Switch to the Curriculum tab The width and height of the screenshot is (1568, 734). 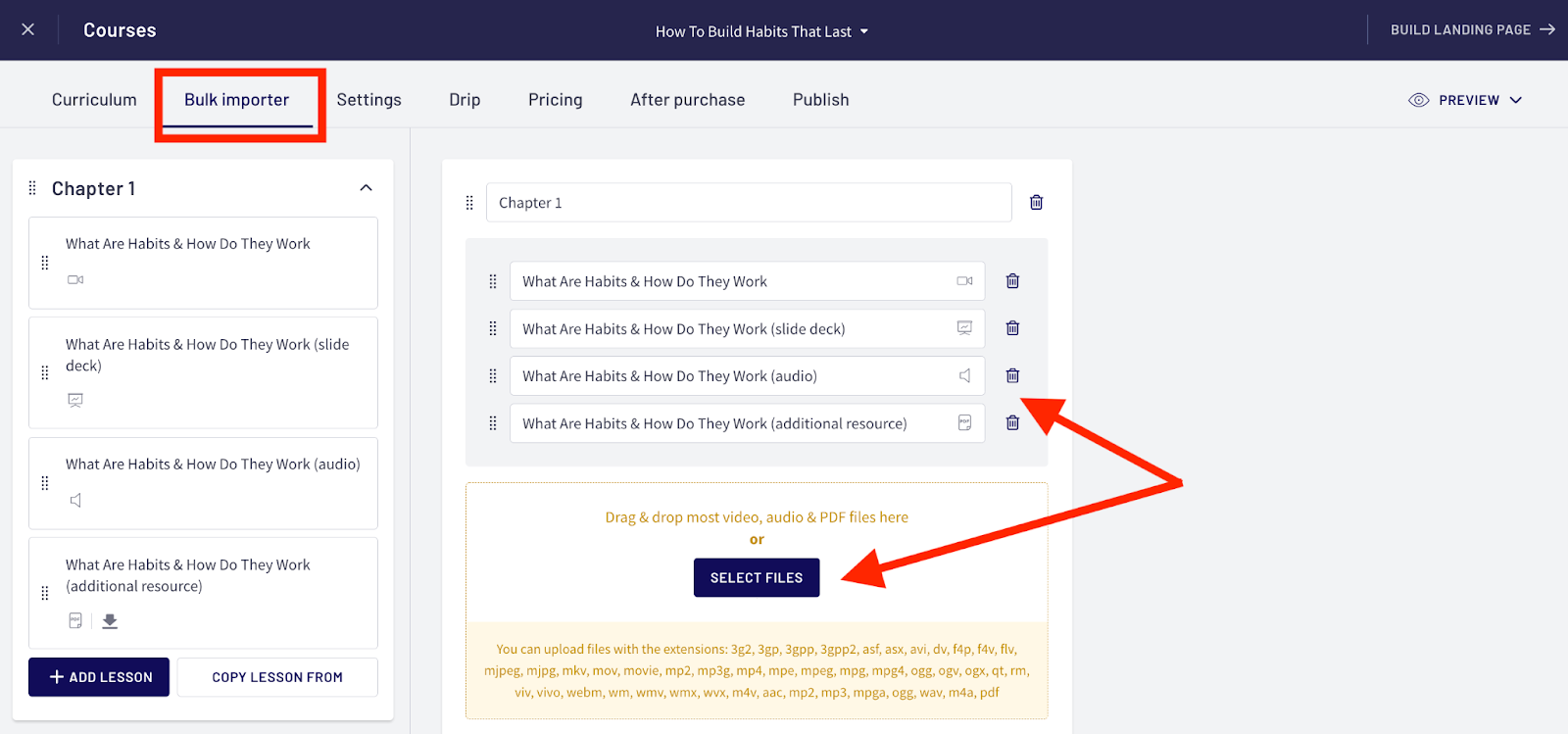[94, 100]
